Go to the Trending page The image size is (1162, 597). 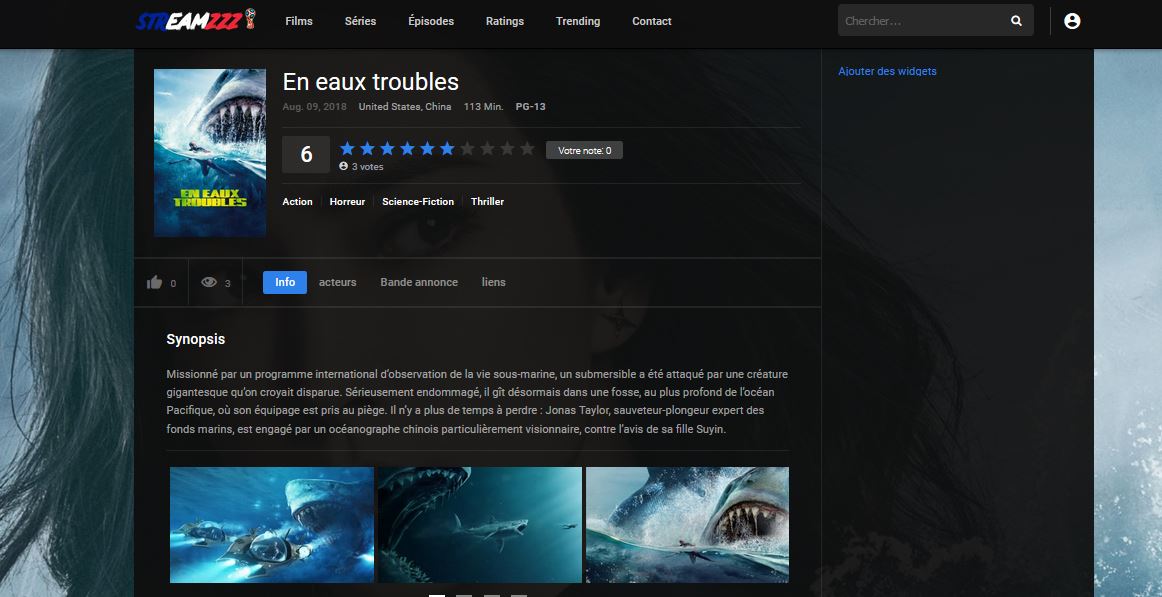click(578, 21)
